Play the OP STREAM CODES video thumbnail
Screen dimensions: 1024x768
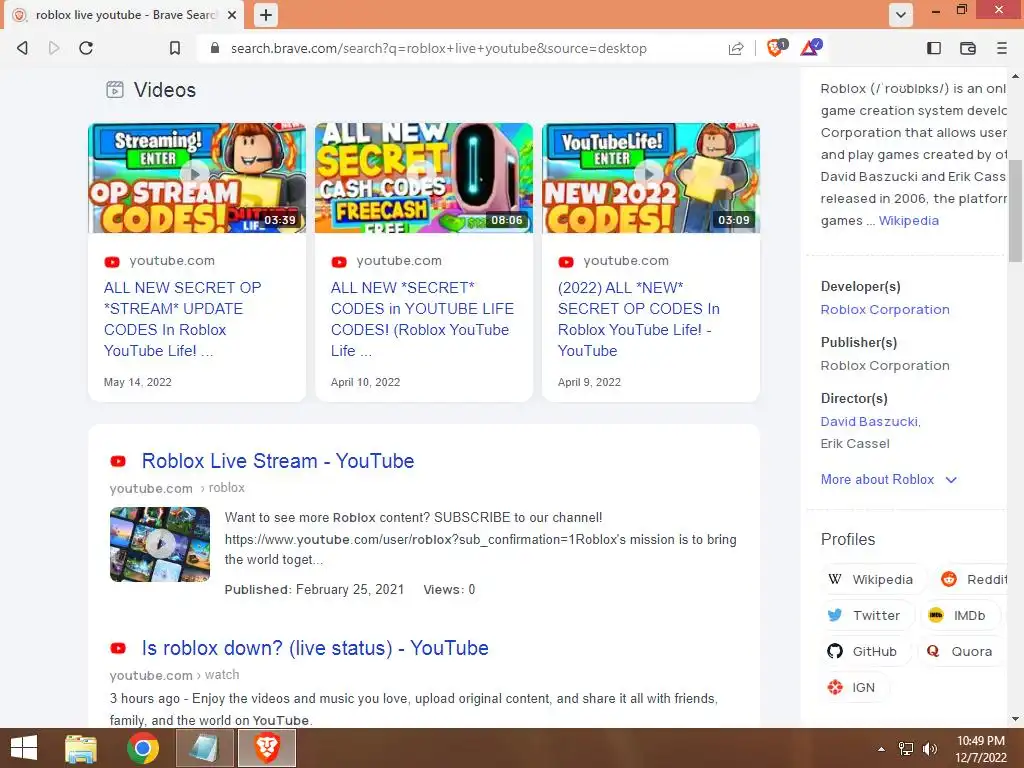tap(197, 178)
